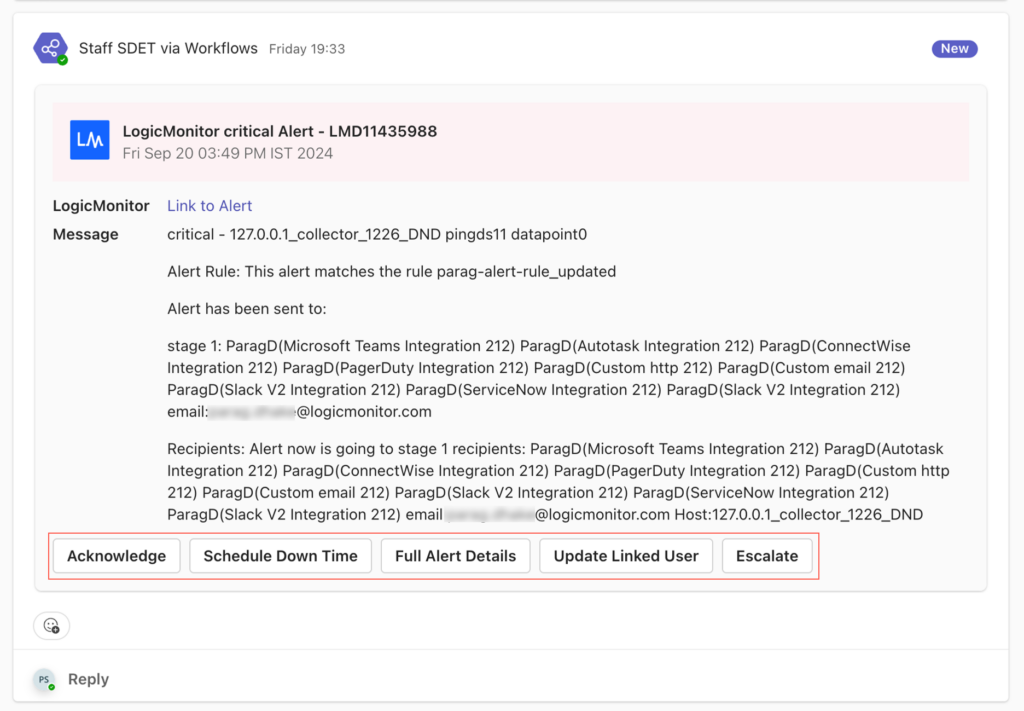Viewport: 1024px width, 711px height.
Task: Open Full Alert Details
Action: click(x=455, y=556)
